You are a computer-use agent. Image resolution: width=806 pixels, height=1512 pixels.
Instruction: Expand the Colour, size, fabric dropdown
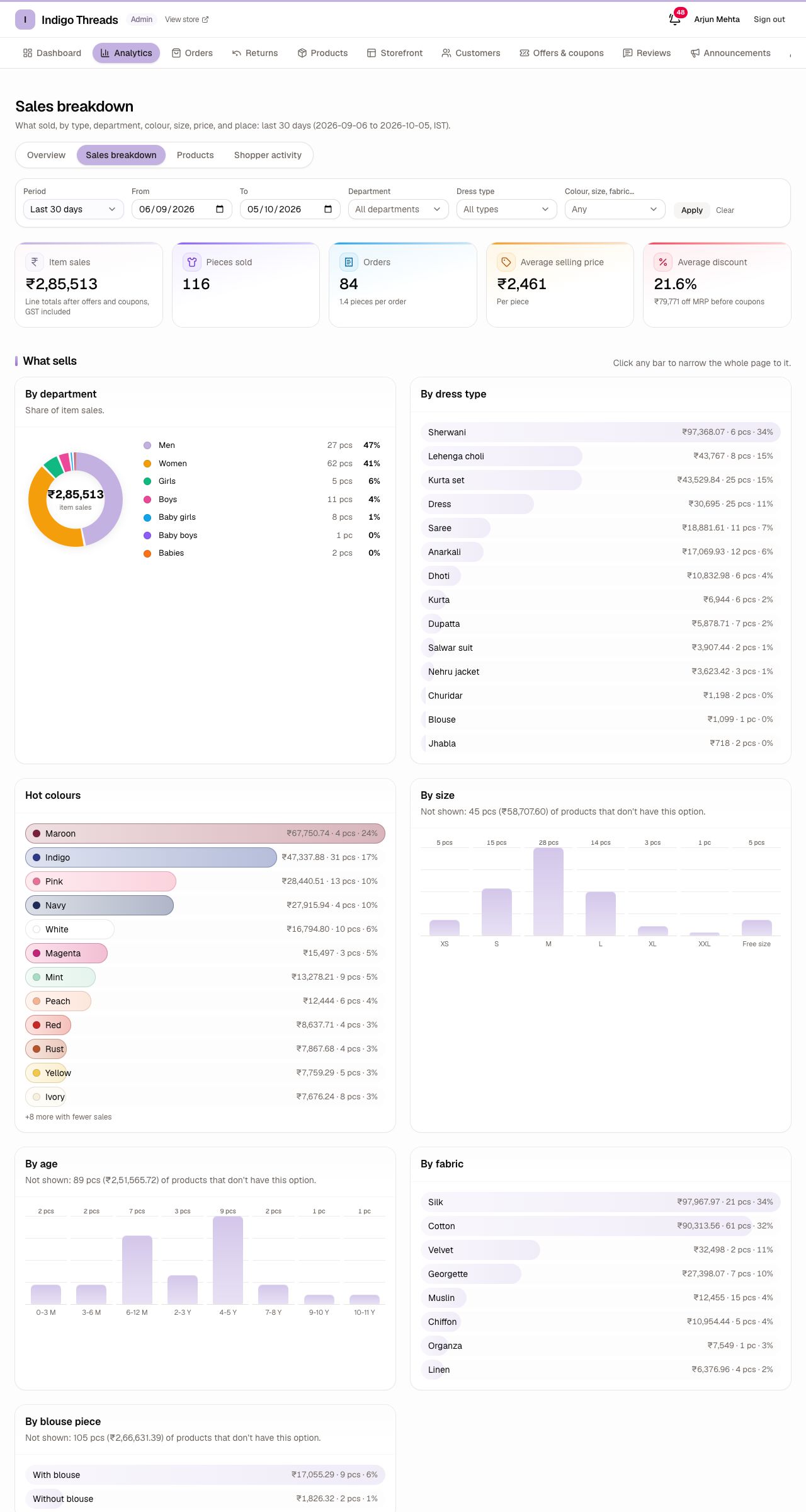(615, 209)
